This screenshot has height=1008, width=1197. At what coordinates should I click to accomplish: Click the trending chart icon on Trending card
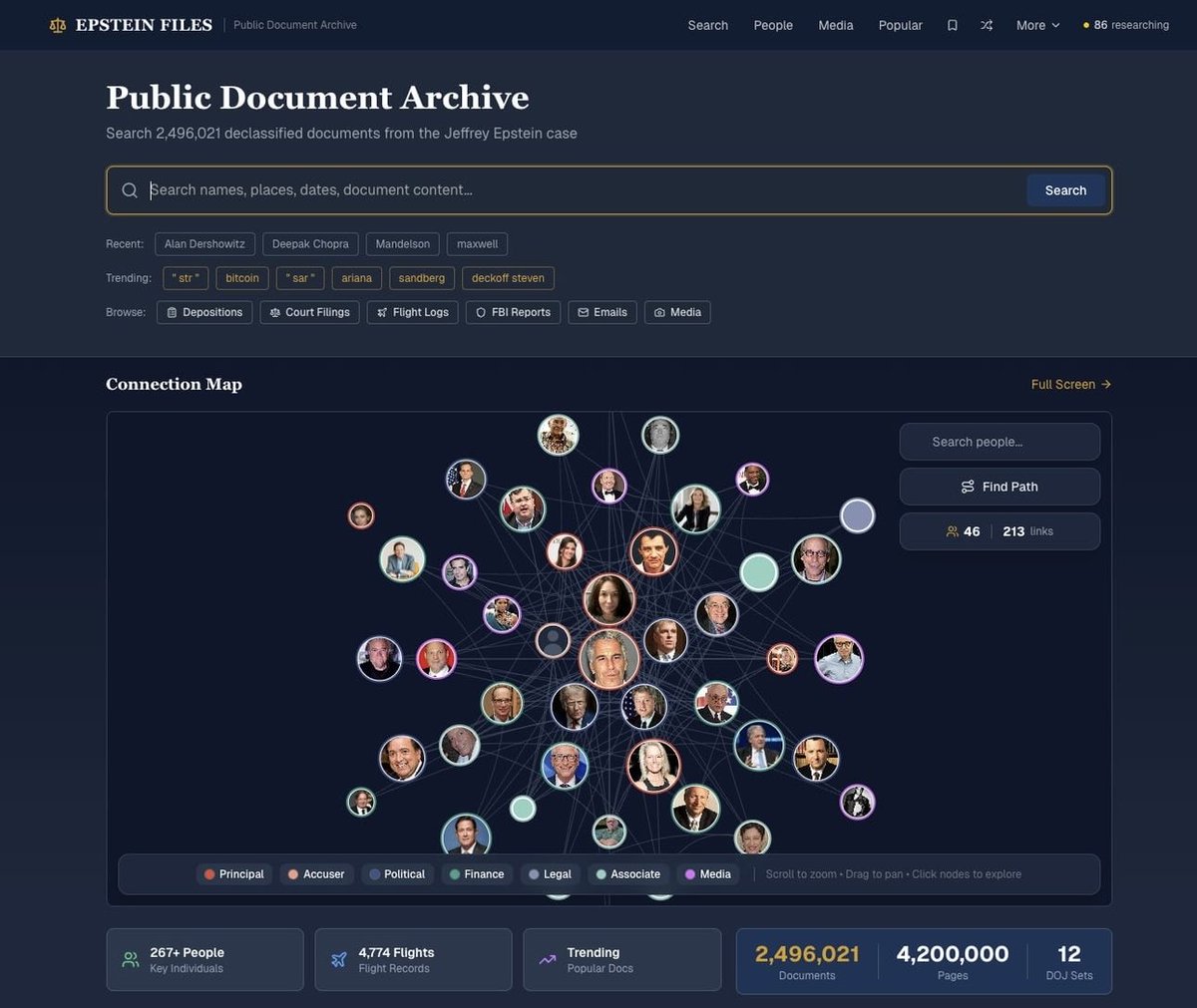[x=548, y=960]
